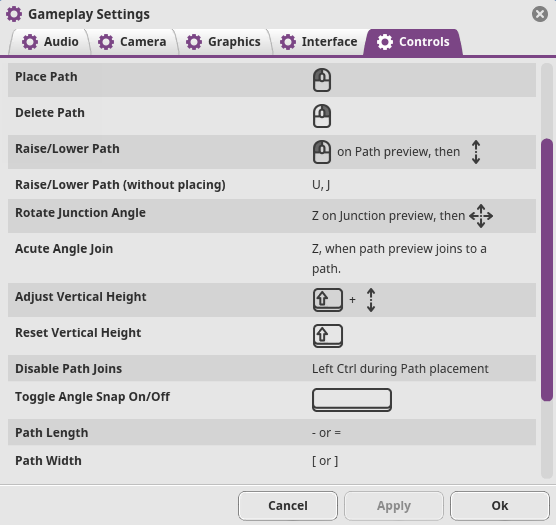The height and width of the screenshot is (525, 556).
Task: Click the Shift key icon for Adjust Vertical Height
Action: click(328, 300)
